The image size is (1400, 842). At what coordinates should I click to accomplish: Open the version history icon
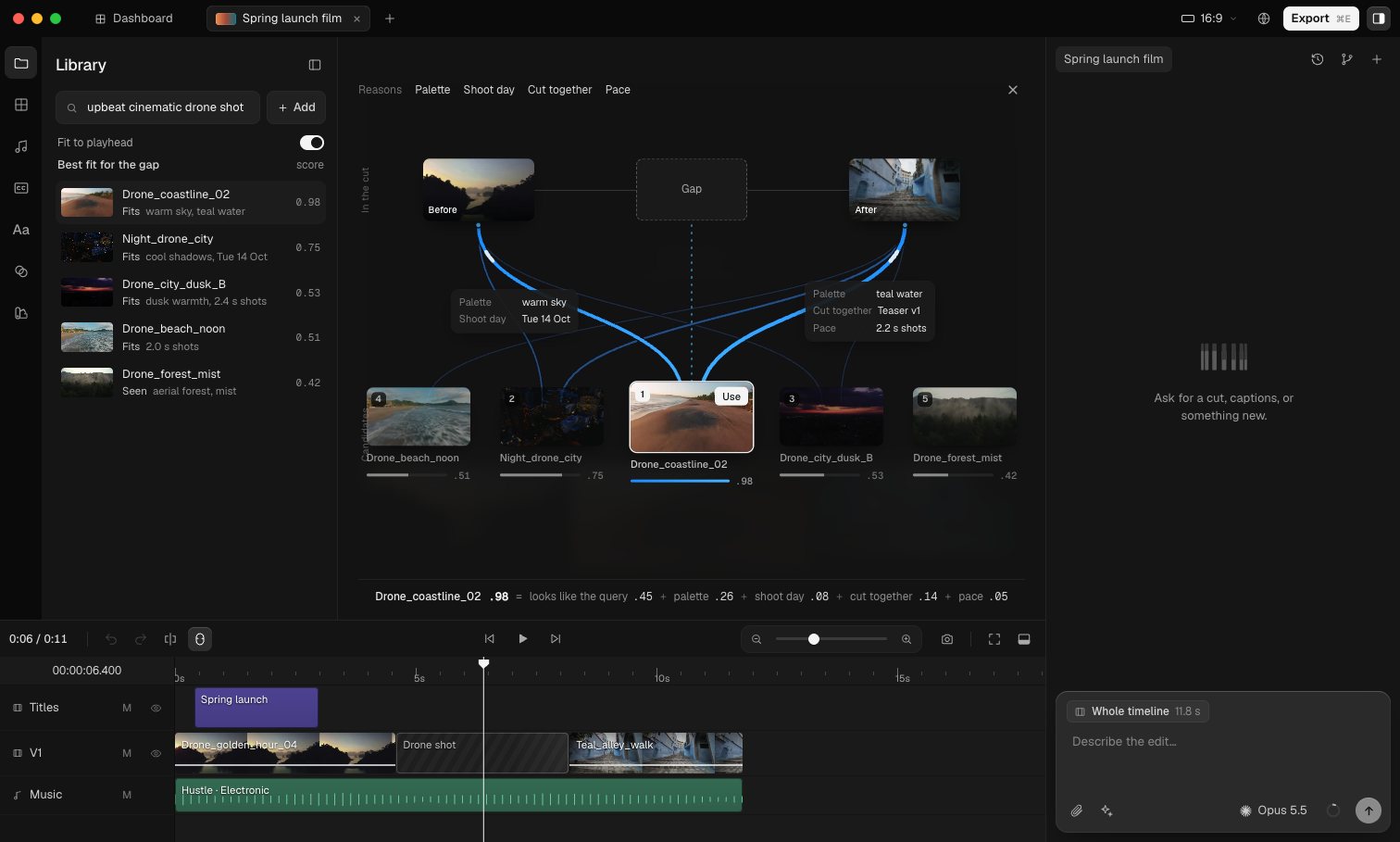coord(1318,59)
